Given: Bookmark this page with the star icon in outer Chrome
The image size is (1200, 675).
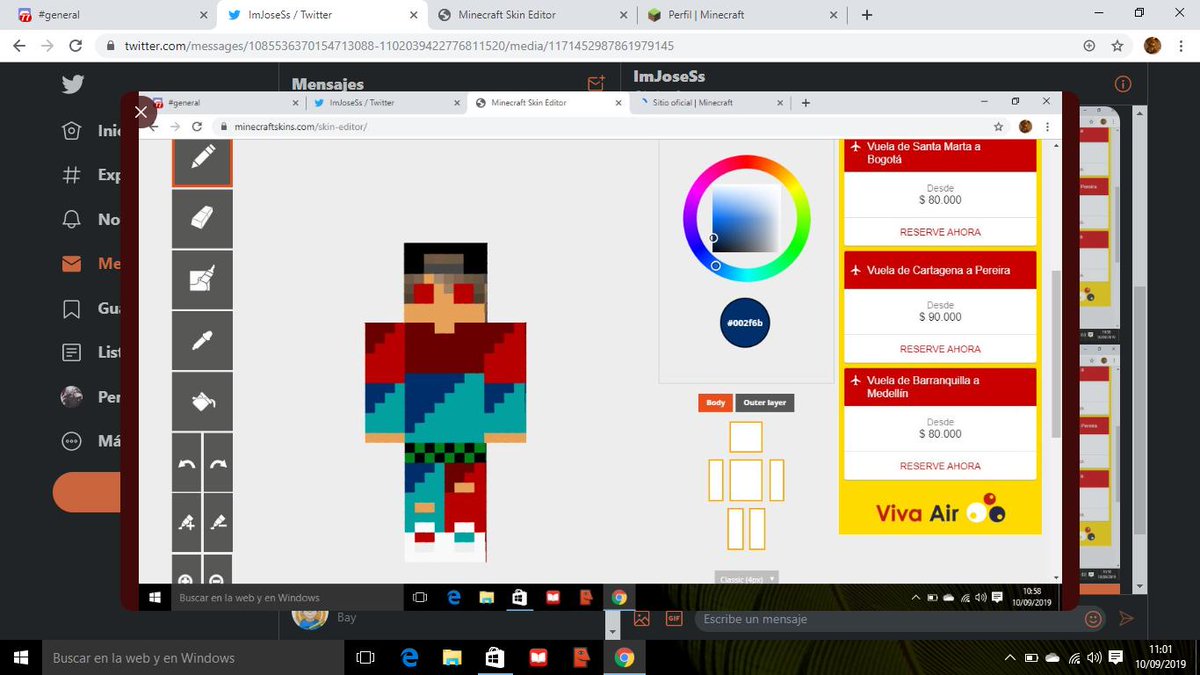Looking at the screenshot, I should [1118, 46].
